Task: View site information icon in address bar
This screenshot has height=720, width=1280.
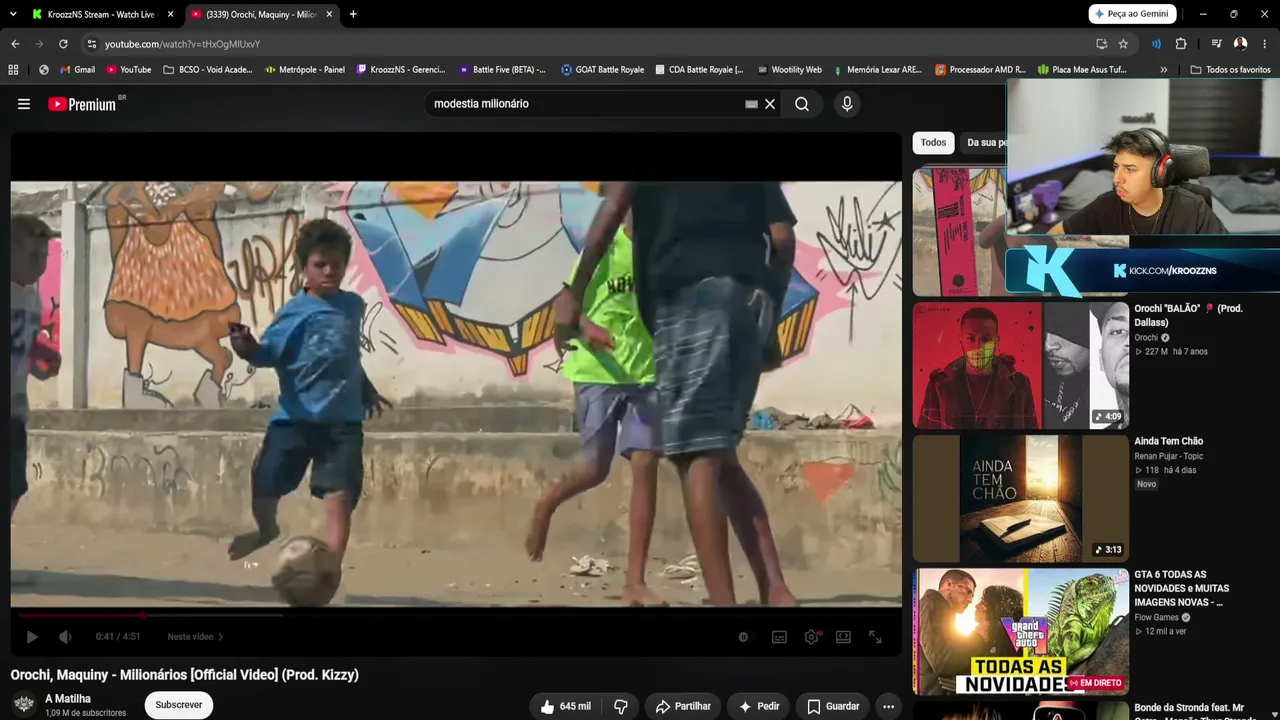Action: [92, 44]
